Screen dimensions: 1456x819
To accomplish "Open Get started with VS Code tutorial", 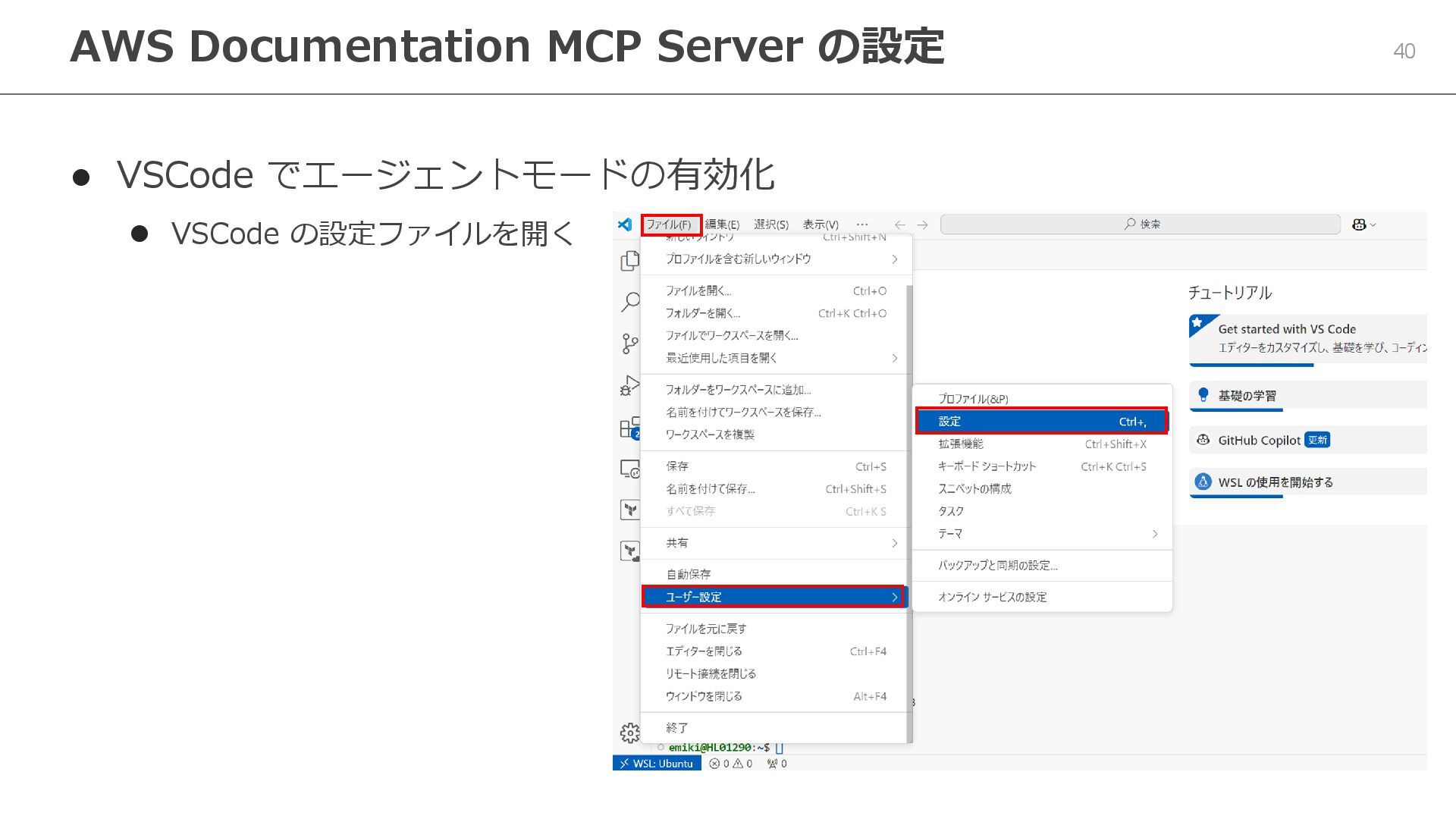I will (1308, 340).
